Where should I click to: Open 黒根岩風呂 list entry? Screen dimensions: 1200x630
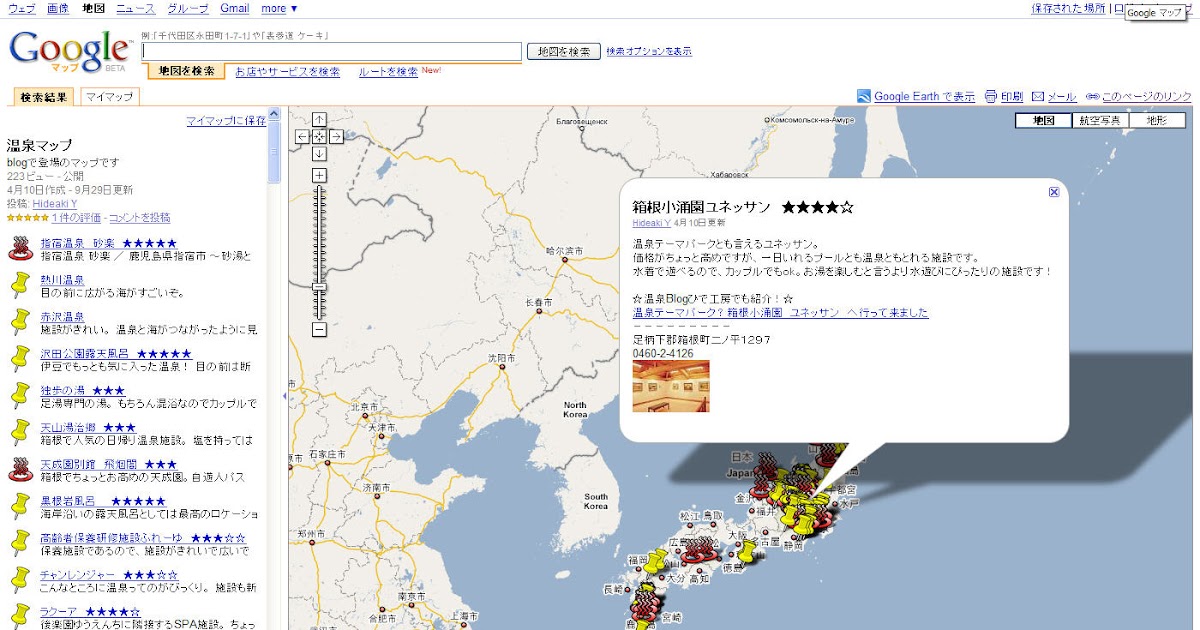coord(103,500)
